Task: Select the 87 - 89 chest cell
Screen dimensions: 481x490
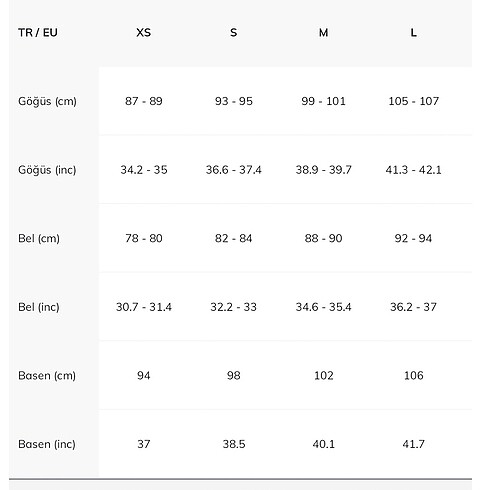Action: click(x=144, y=101)
